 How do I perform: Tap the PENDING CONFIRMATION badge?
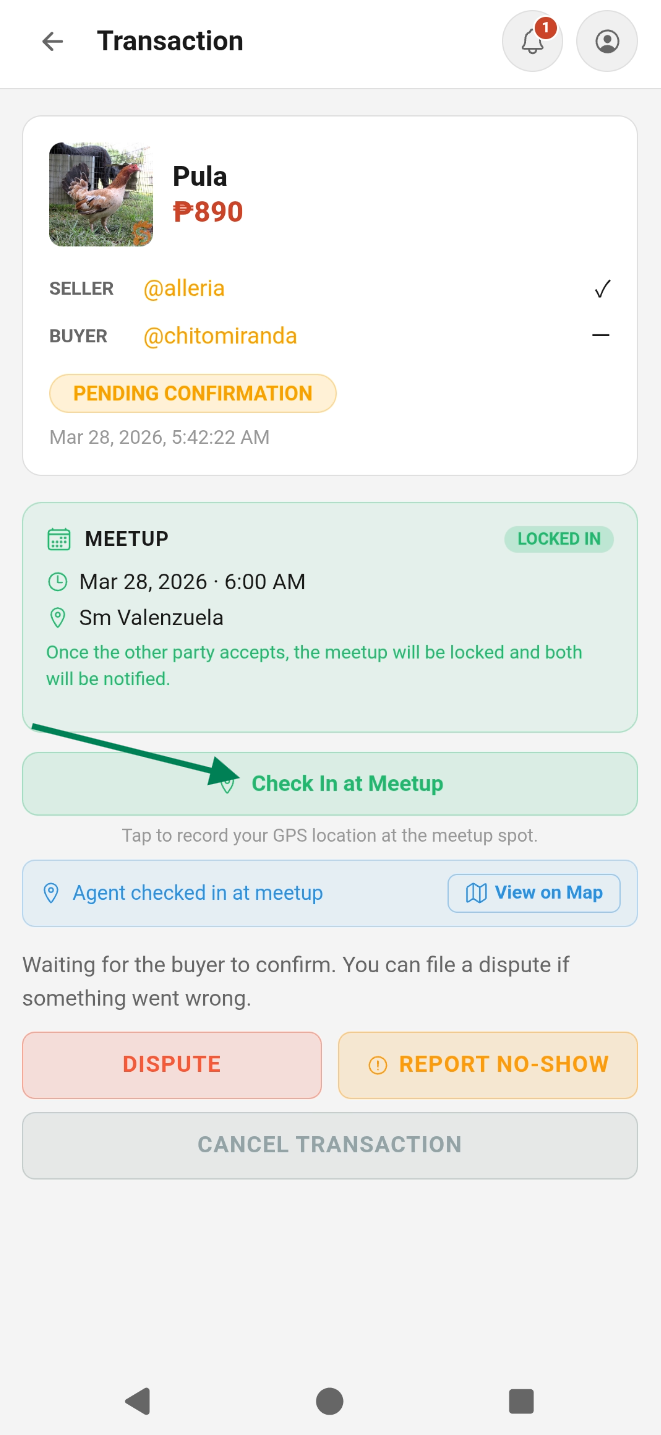coord(192,393)
